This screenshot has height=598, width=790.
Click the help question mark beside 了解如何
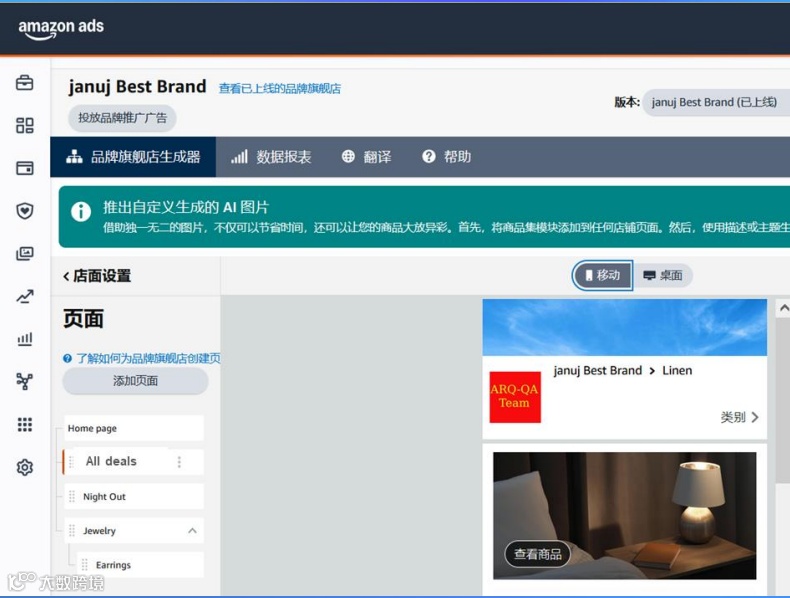click(67, 358)
